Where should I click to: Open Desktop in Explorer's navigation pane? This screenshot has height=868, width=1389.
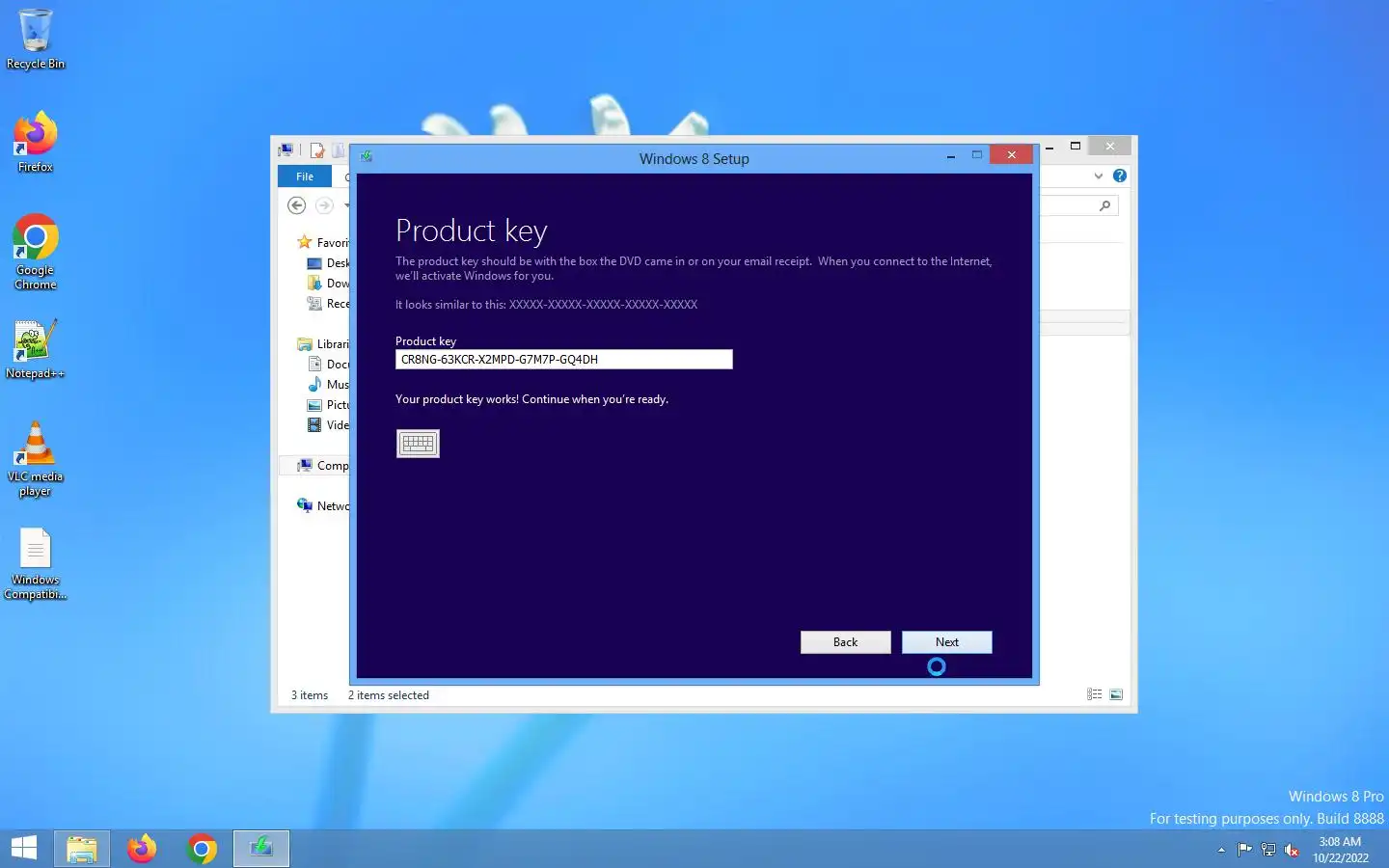pos(328,263)
